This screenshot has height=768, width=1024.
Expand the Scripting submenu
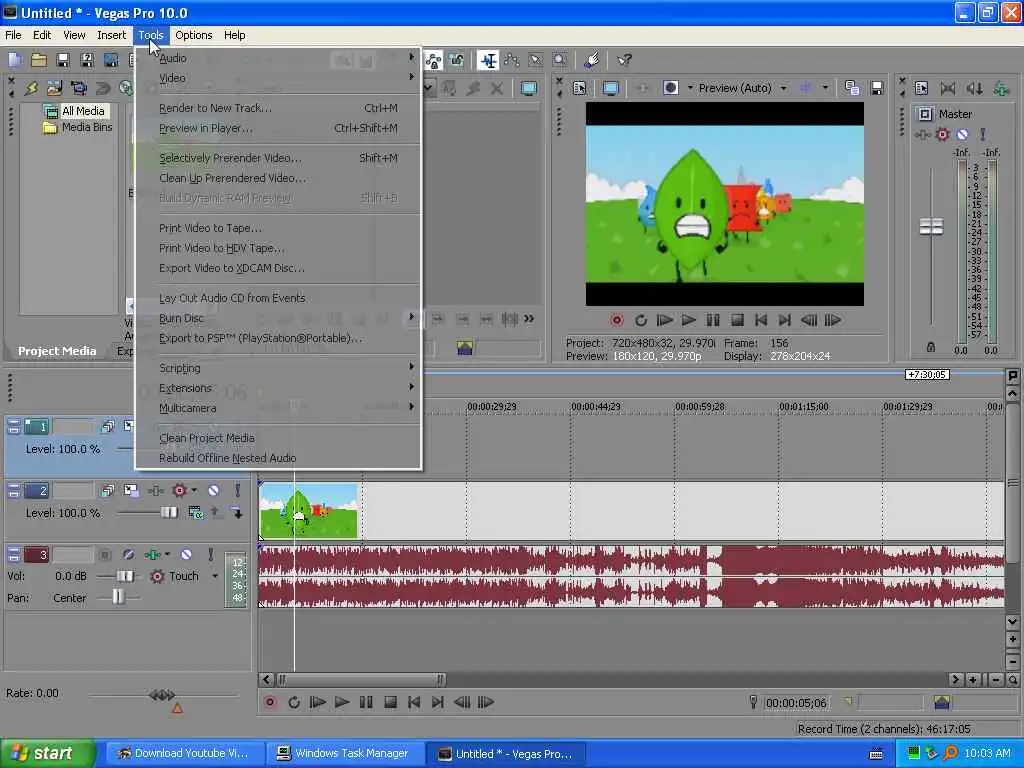pos(278,368)
